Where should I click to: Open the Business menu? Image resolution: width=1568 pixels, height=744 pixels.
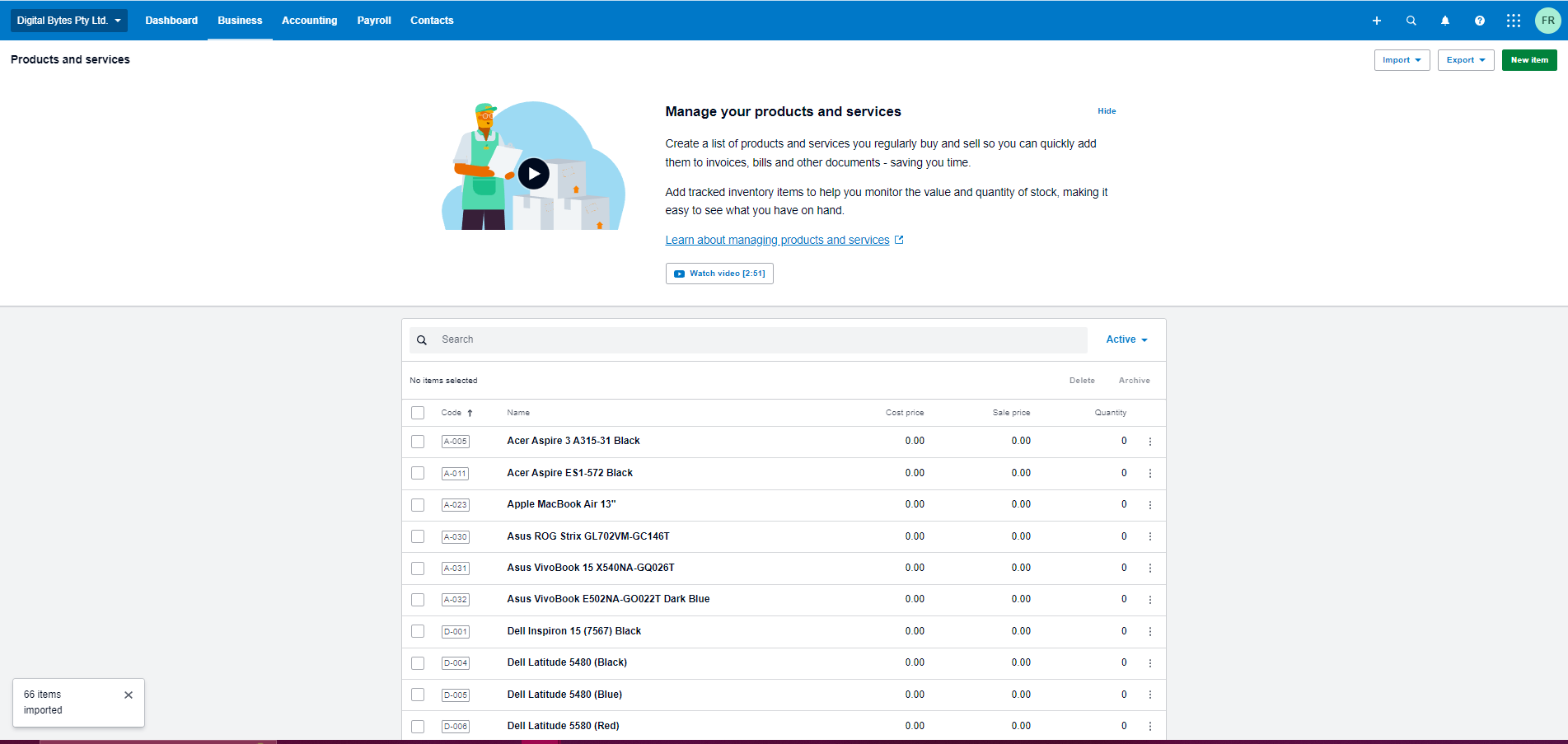240,21
